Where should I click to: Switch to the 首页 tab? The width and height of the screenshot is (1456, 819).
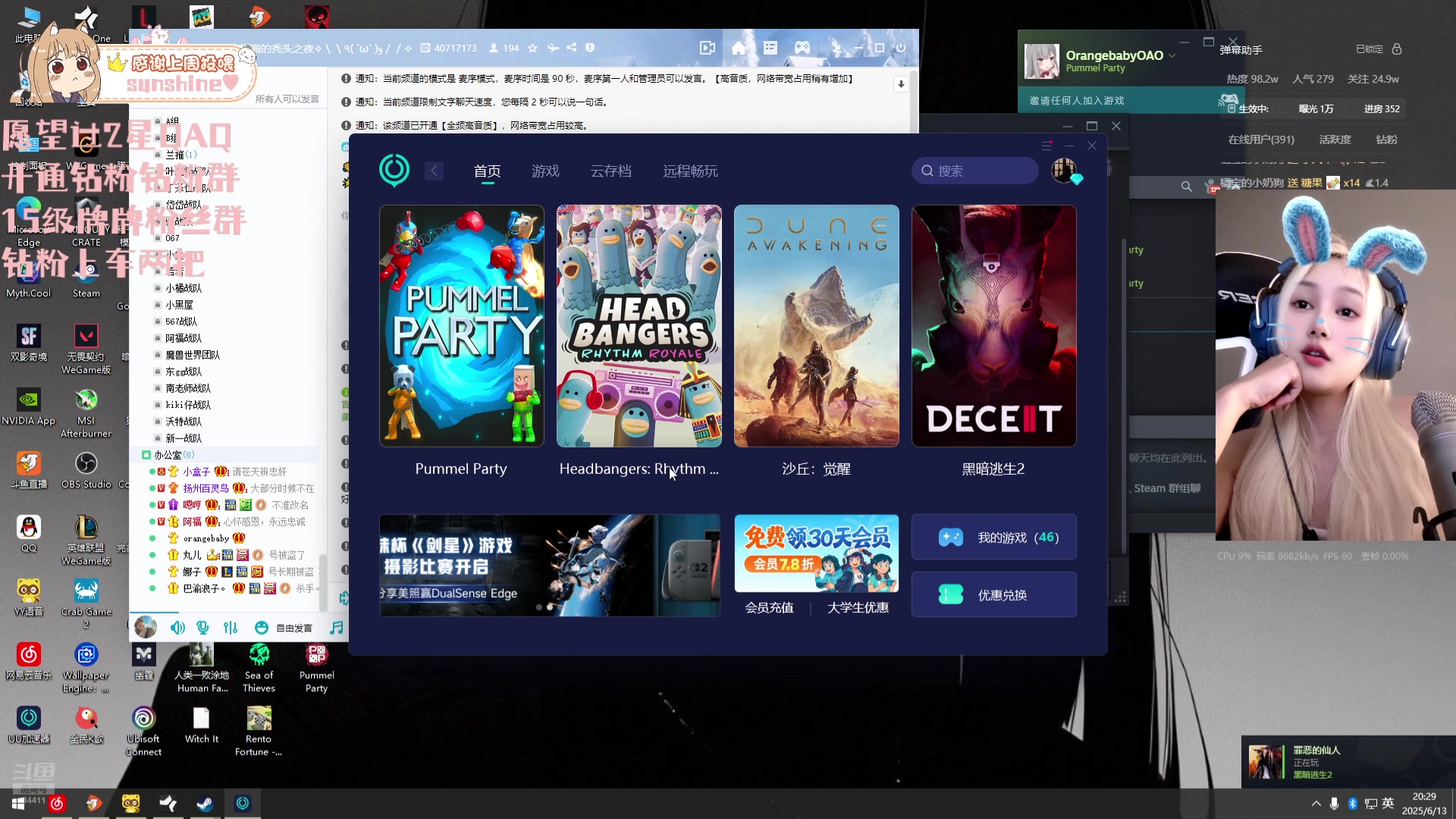click(487, 171)
